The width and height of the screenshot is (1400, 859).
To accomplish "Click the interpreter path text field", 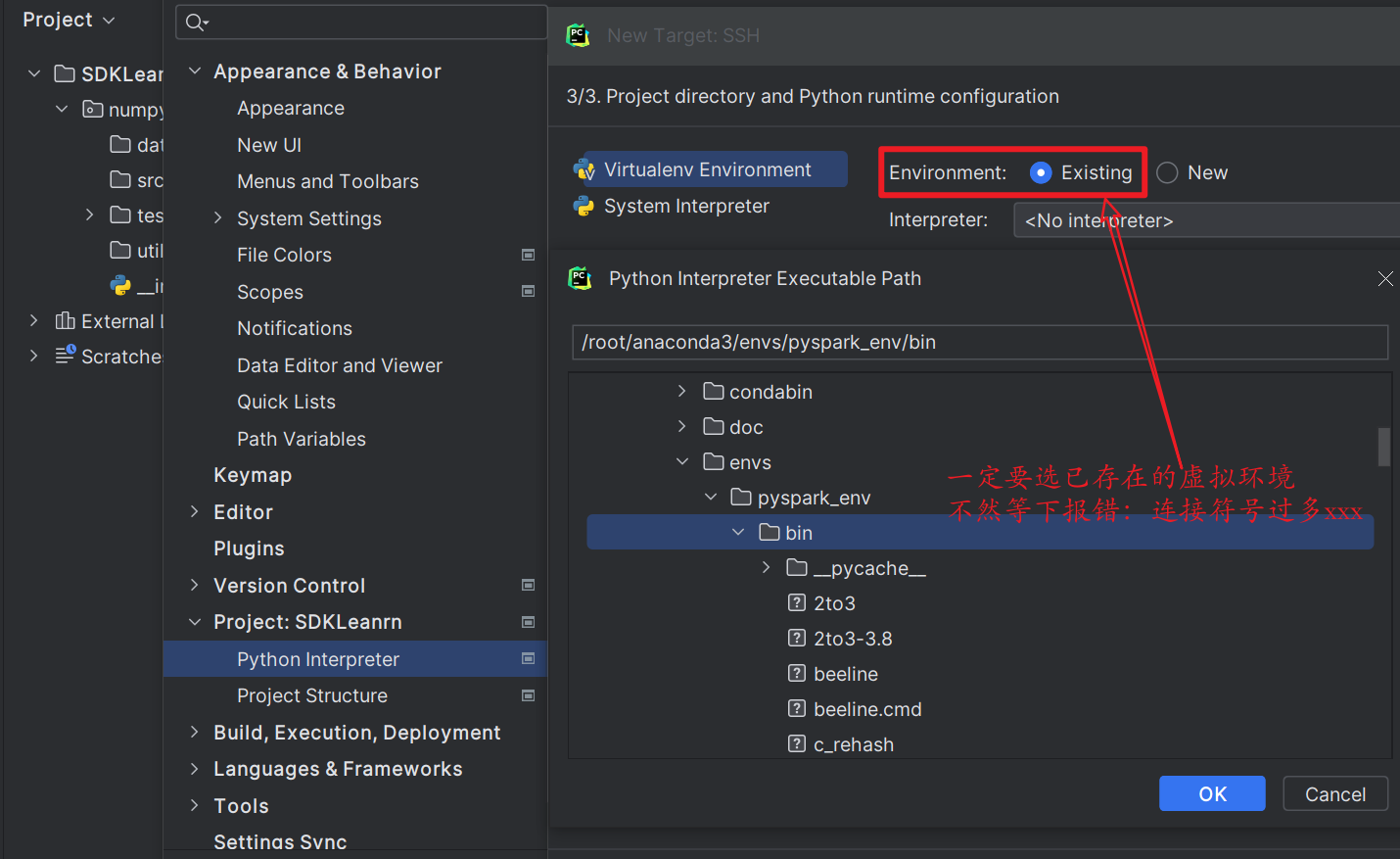I will pos(980,342).
